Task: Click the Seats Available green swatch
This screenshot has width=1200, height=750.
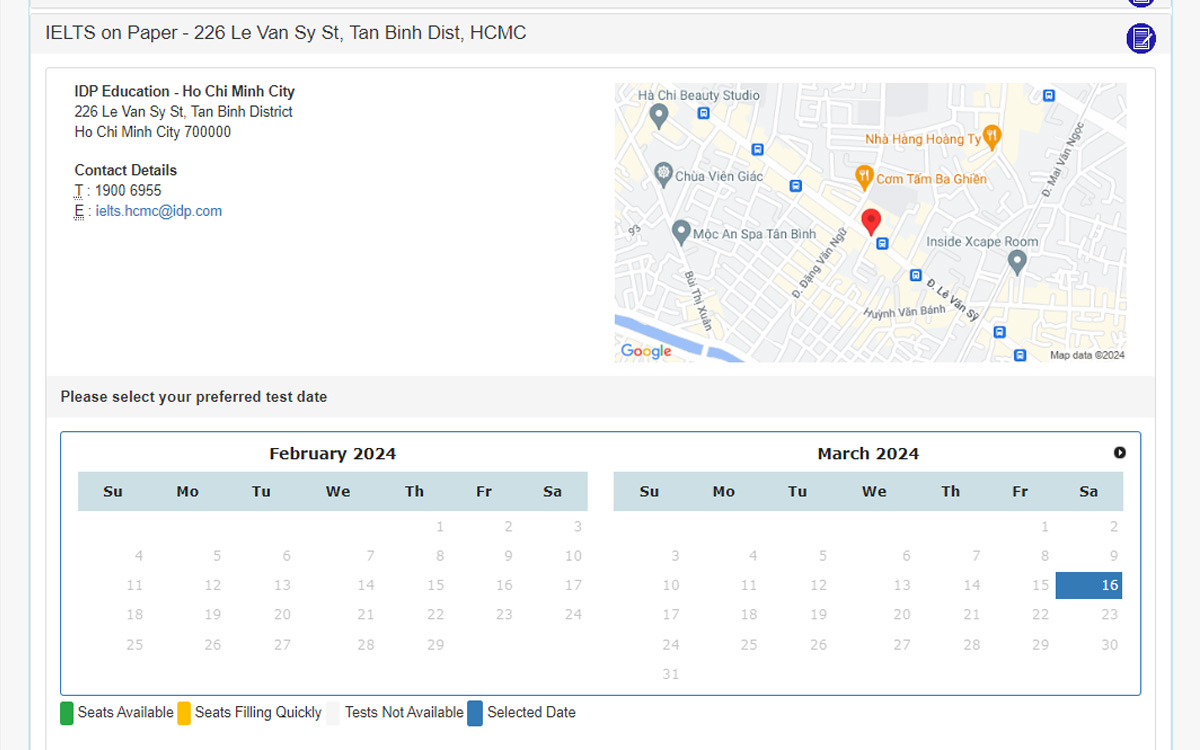Action: 67,713
